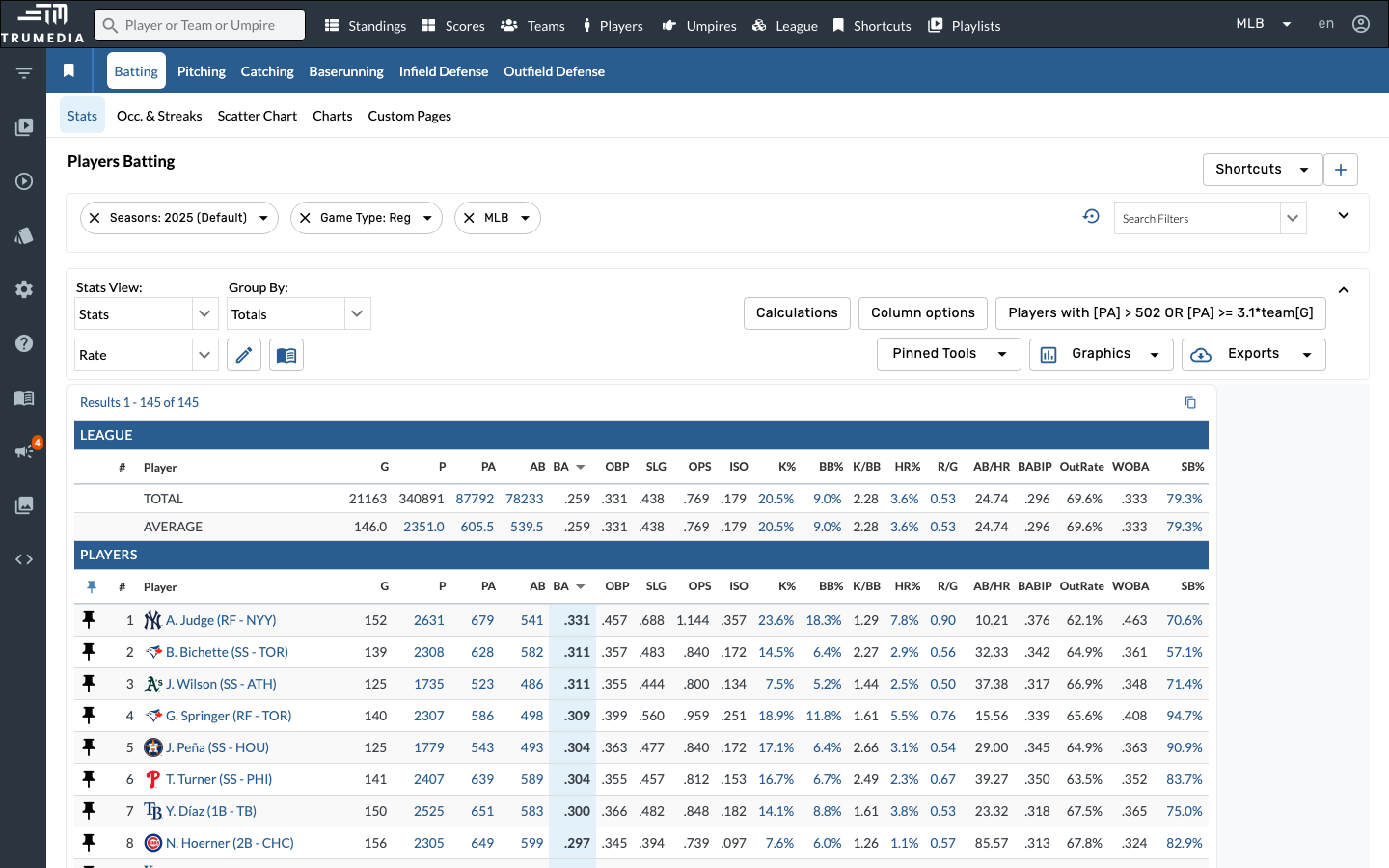Collapse the stats options panel

(1343, 290)
